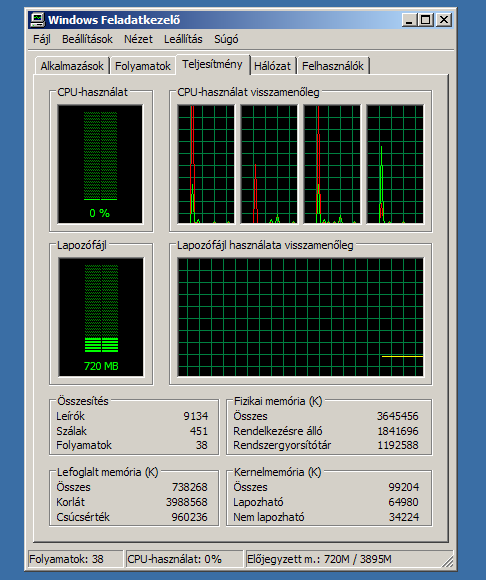Viewport: 486px width, 580px height.
Task: Open the Fájl menu
Action: point(41,39)
